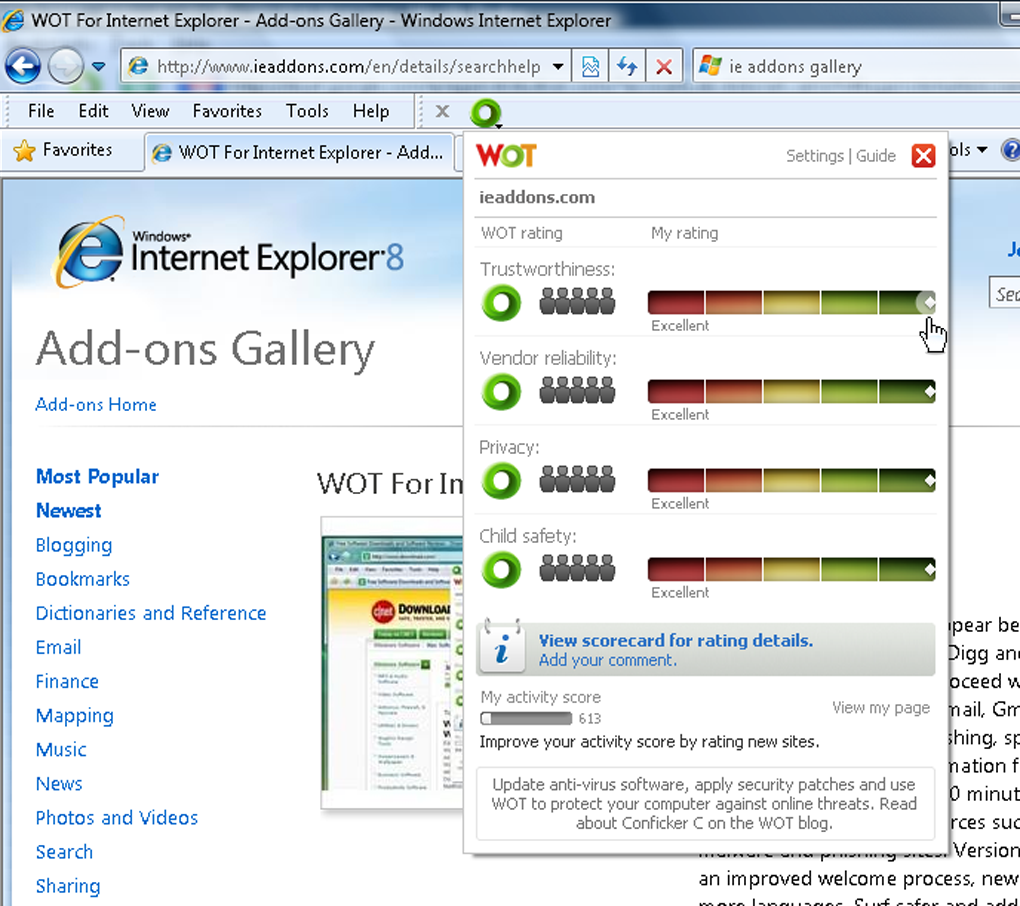The width and height of the screenshot is (1020, 906).
Task: Click the ieaddons.com URL address field
Action: click(x=345, y=66)
